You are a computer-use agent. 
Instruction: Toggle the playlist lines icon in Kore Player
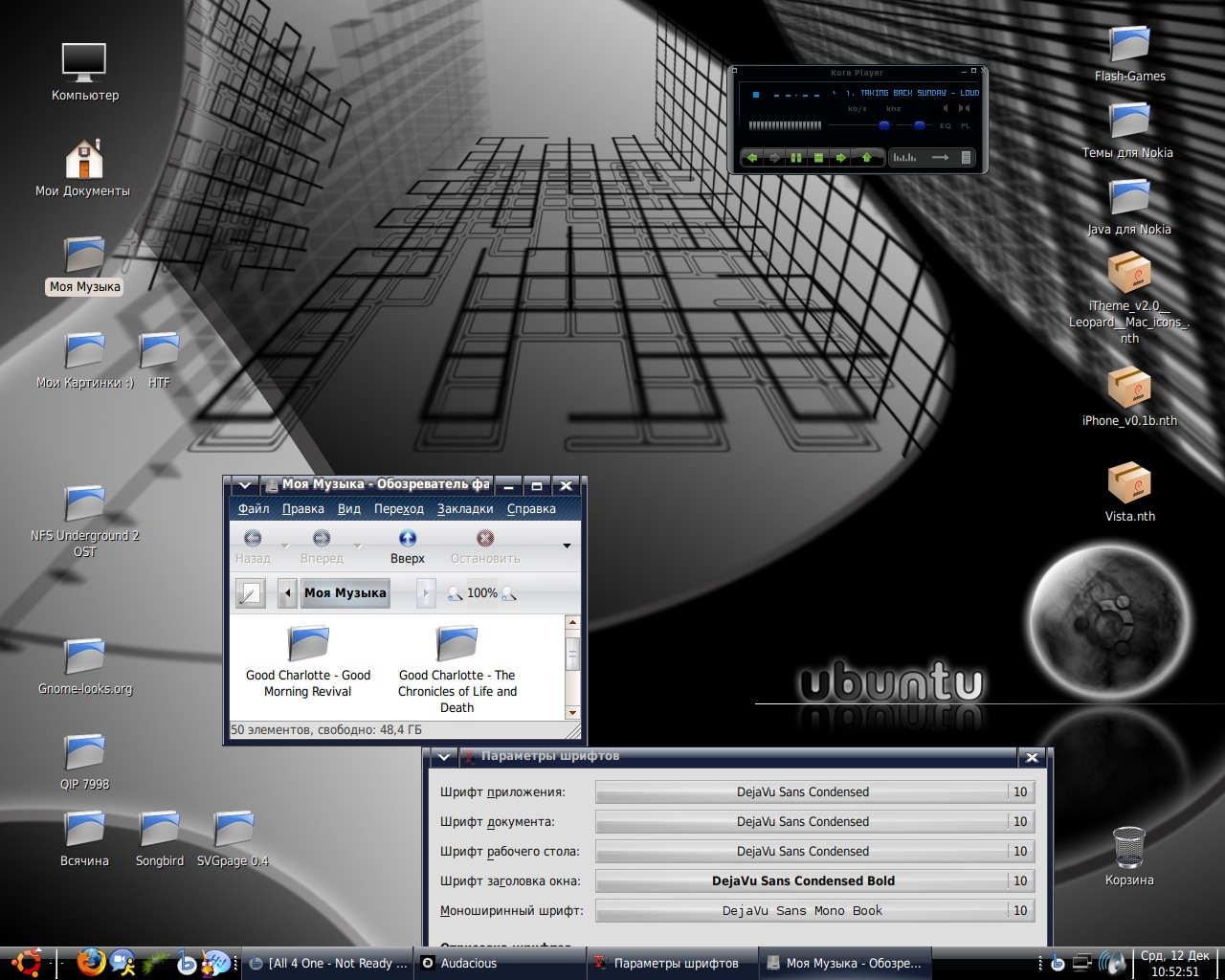pos(966,157)
